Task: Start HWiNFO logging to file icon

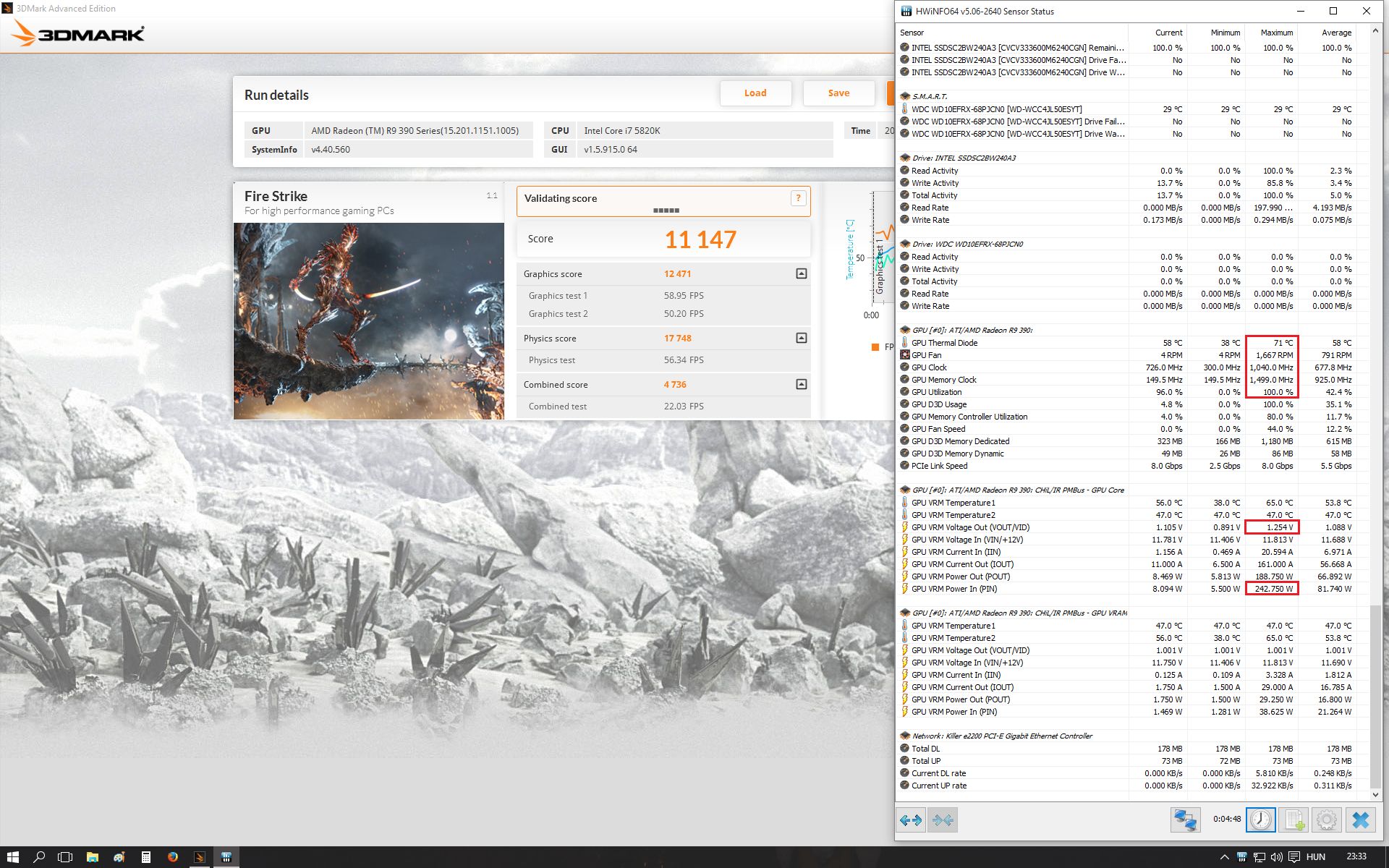Action: point(1294,820)
